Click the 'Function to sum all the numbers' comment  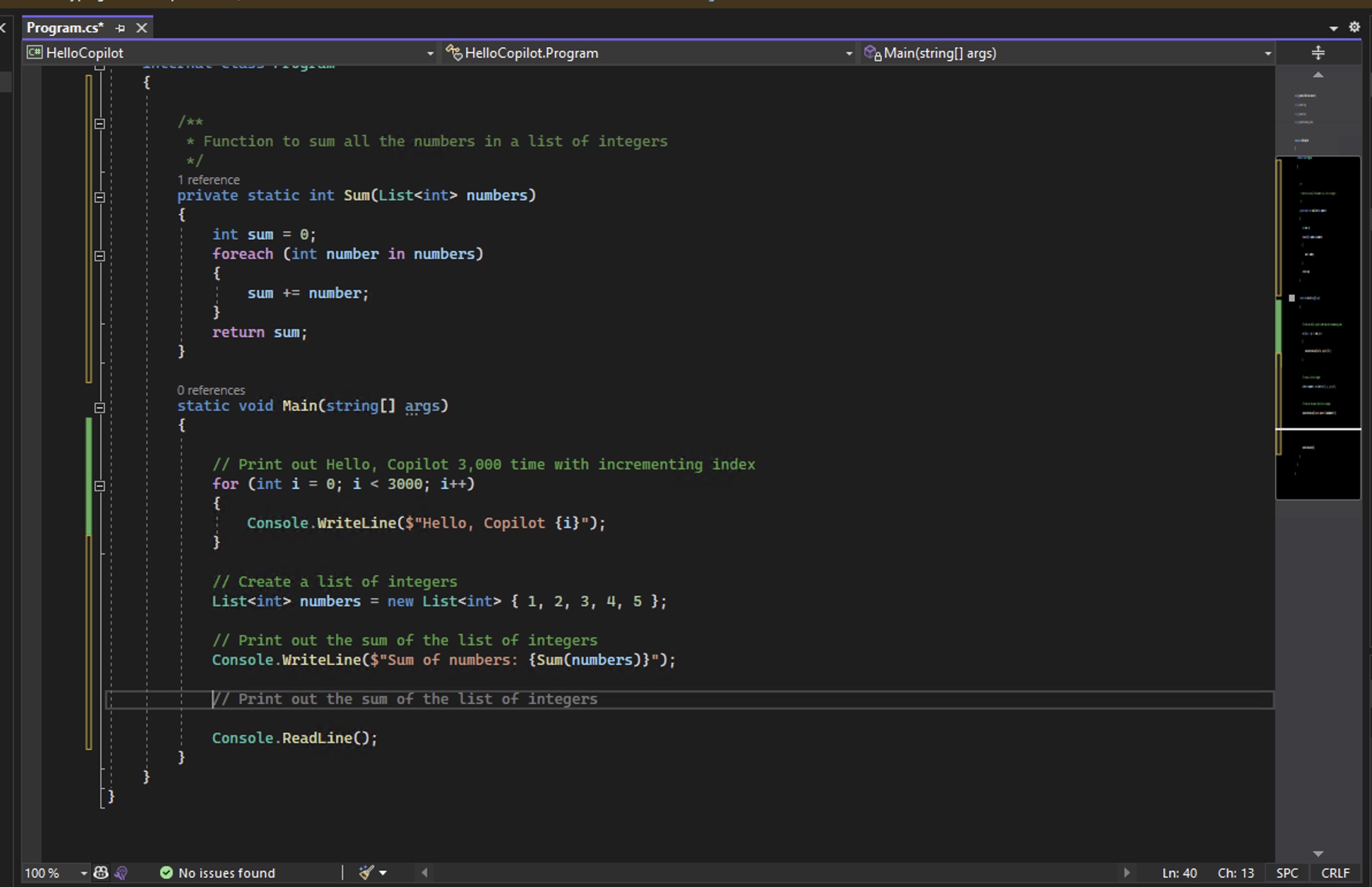point(426,141)
